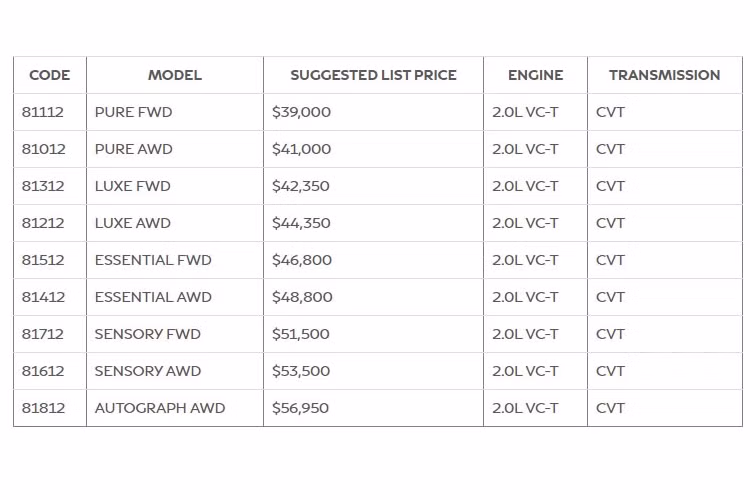
Task: Click the CODE column header
Action: pyautogui.click(x=50, y=75)
